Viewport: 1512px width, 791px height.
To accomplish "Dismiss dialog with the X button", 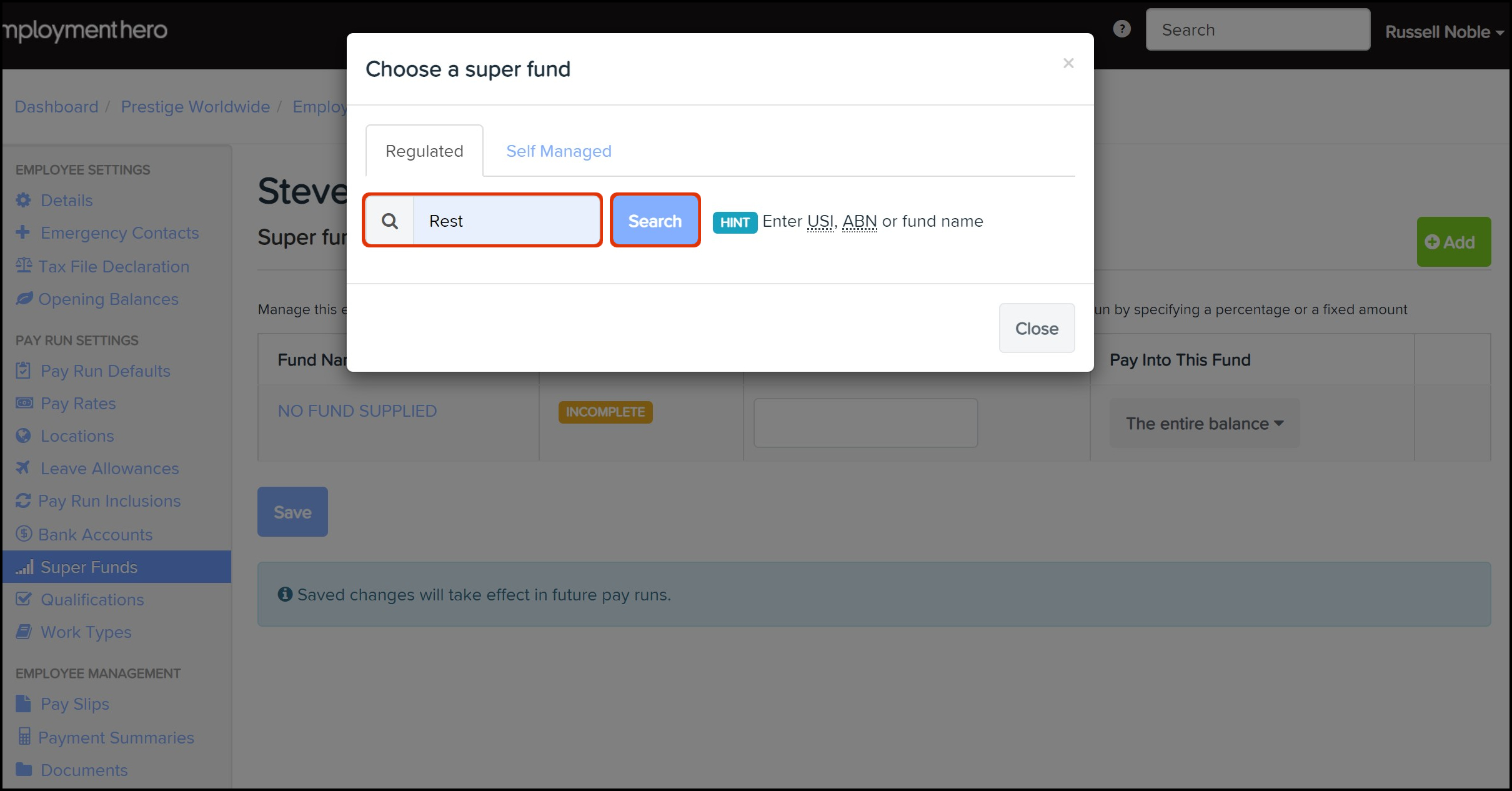I will pos(1068,63).
